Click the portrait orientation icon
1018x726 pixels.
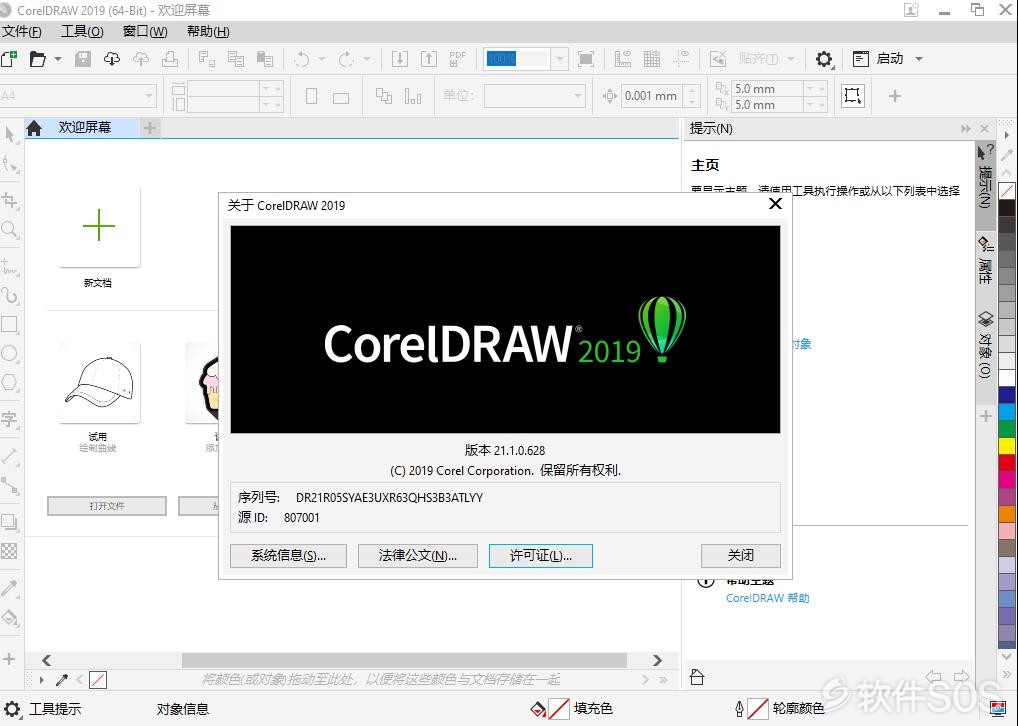coord(312,96)
